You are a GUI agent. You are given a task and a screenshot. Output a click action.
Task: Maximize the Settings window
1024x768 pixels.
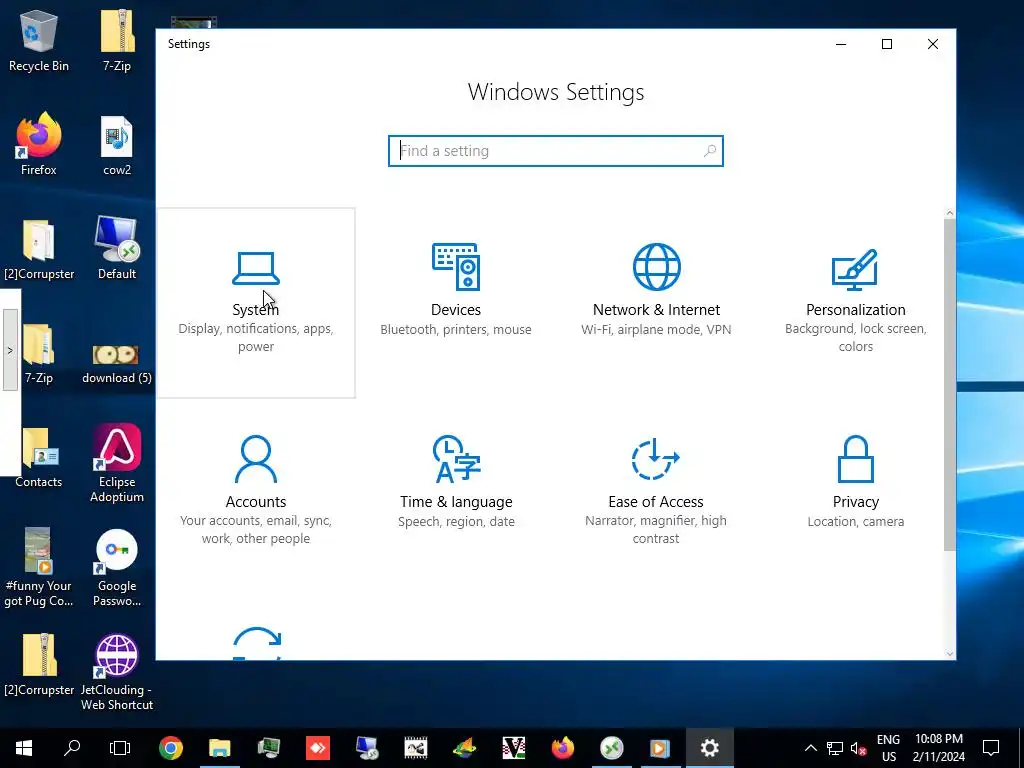click(x=887, y=44)
